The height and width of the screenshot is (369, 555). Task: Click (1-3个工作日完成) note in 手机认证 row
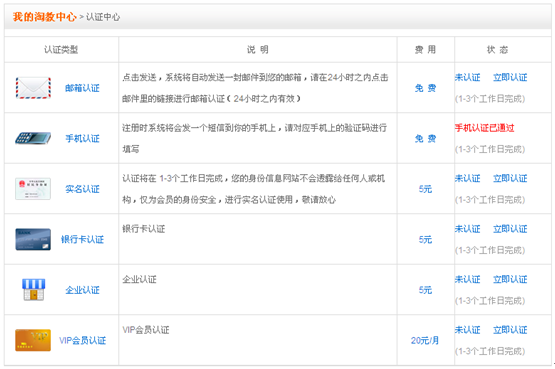(490, 149)
